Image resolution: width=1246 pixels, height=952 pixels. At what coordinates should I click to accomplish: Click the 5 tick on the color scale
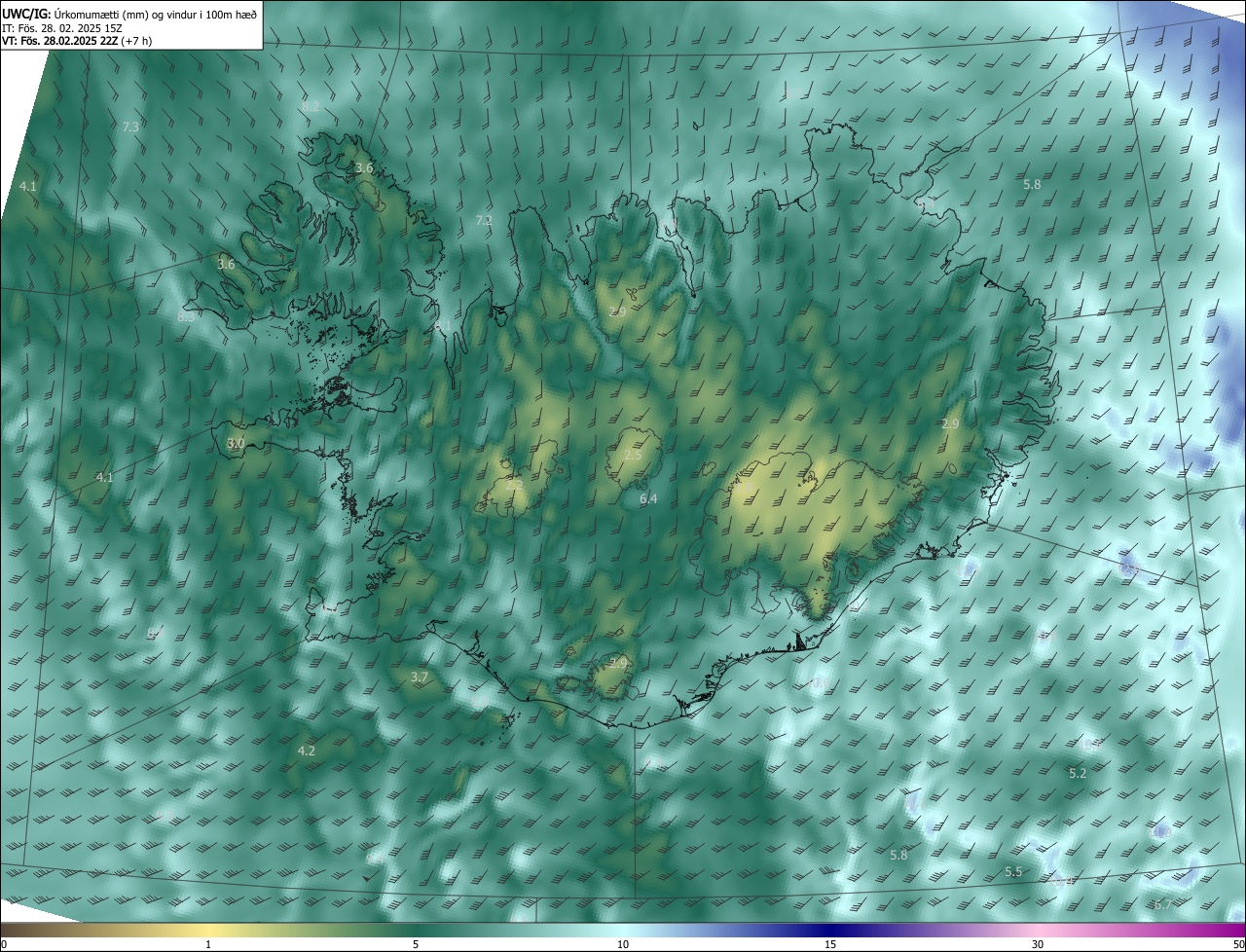click(416, 944)
